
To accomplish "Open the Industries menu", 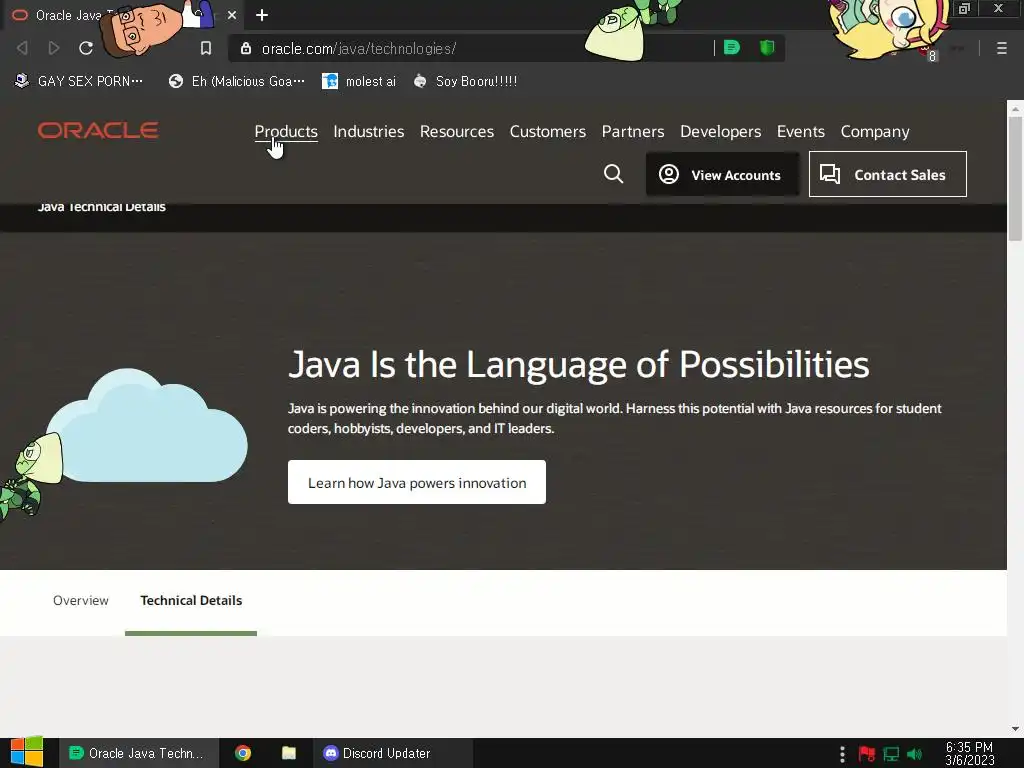I will 368,131.
